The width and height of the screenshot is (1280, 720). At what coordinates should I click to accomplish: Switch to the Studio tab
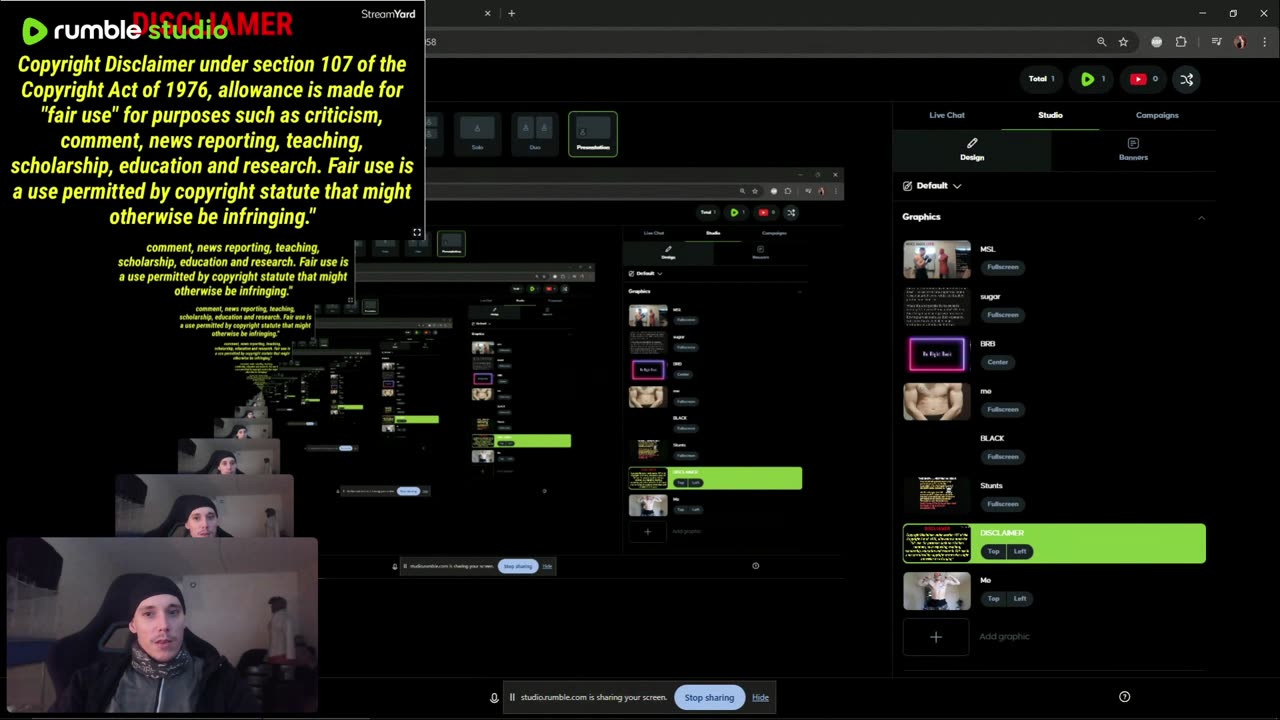pos(1050,115)
